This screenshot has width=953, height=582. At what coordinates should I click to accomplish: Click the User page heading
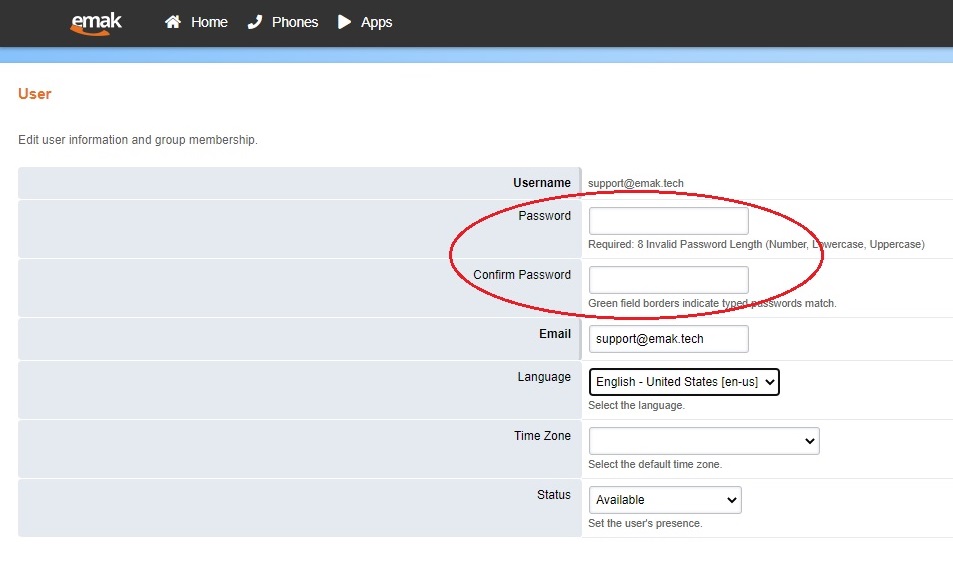point(34,93)
